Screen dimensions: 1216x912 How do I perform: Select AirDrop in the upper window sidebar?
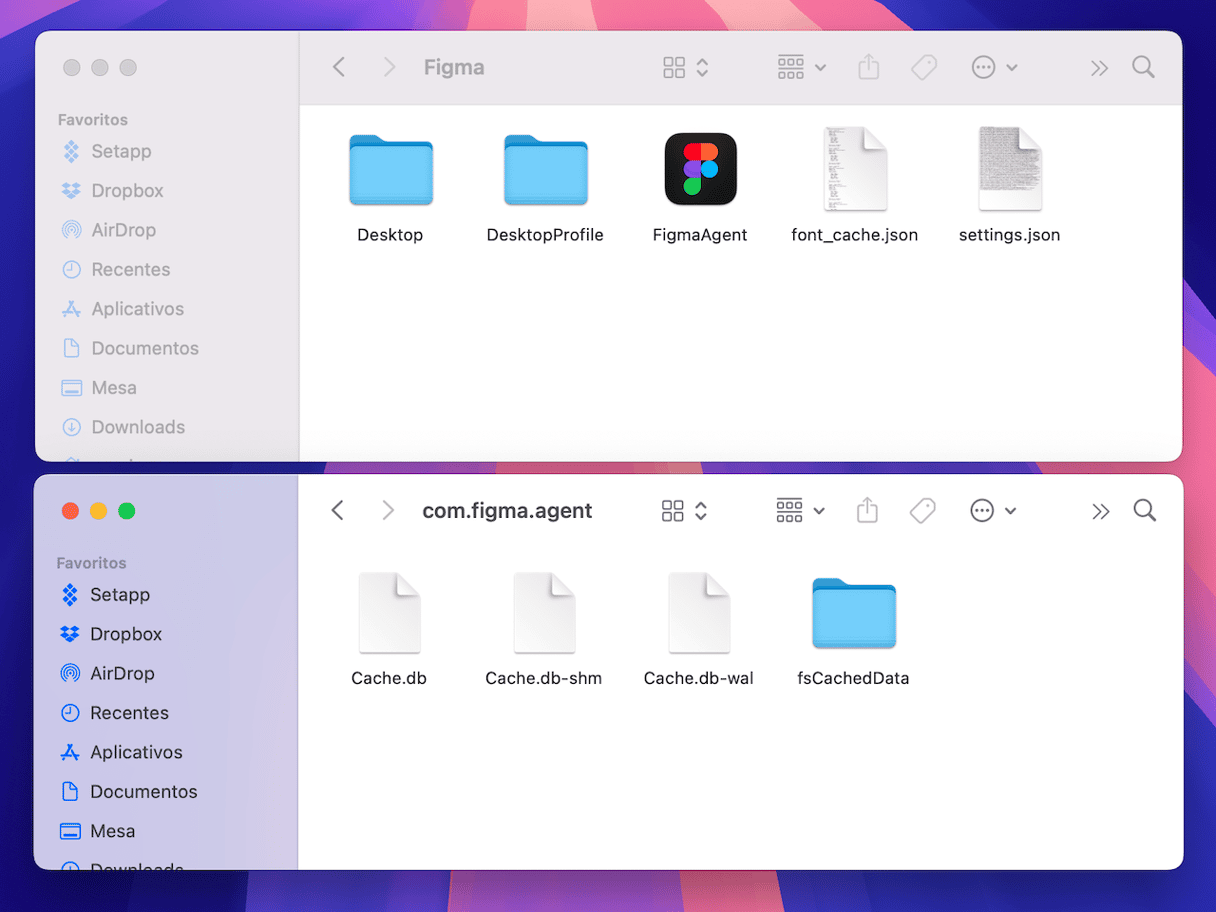(x=123, y=230)
